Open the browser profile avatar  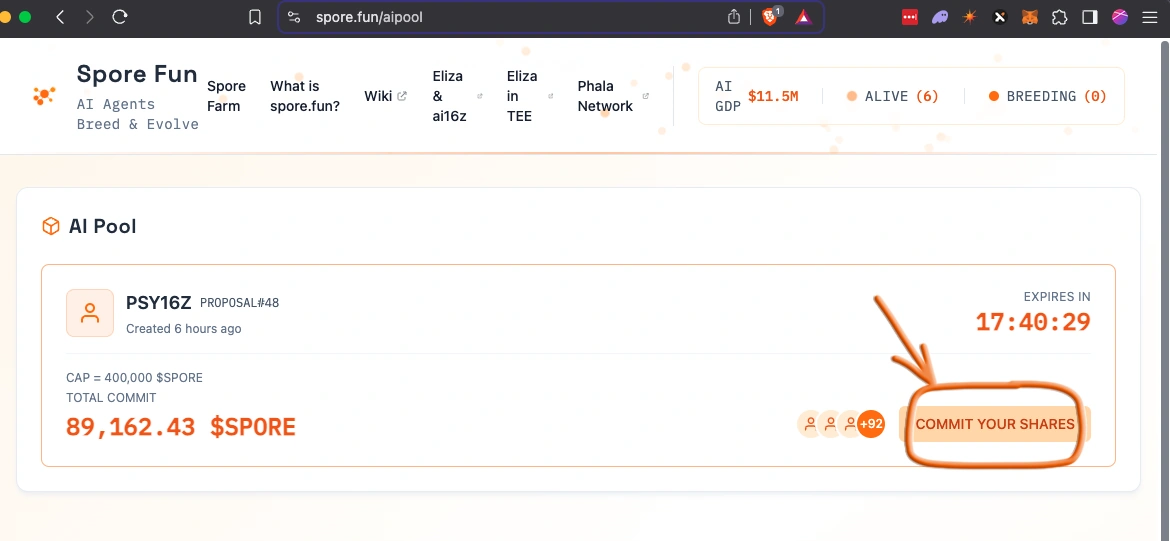click(x=1120, y=17)
